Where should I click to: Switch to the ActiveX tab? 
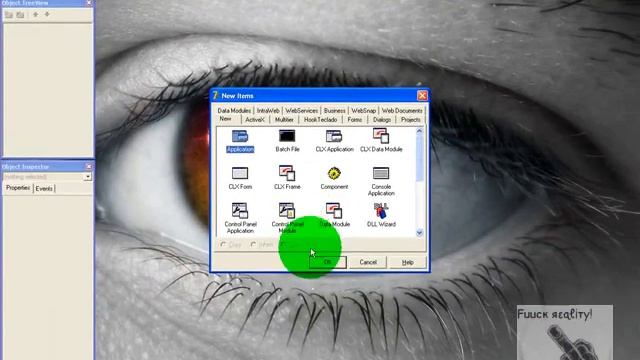tap(255, 120)
